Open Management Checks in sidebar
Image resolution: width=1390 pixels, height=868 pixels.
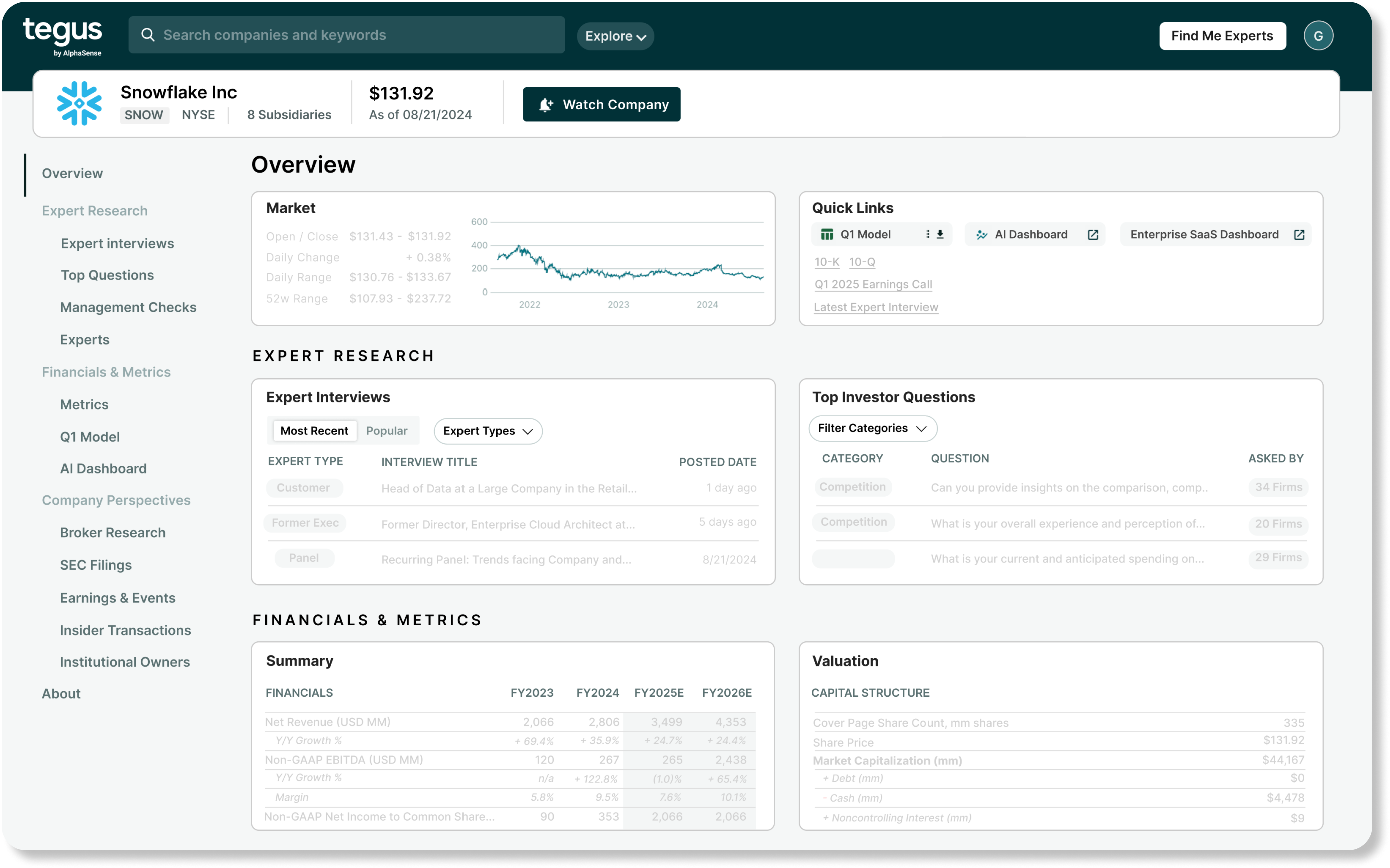pos(128,307)
